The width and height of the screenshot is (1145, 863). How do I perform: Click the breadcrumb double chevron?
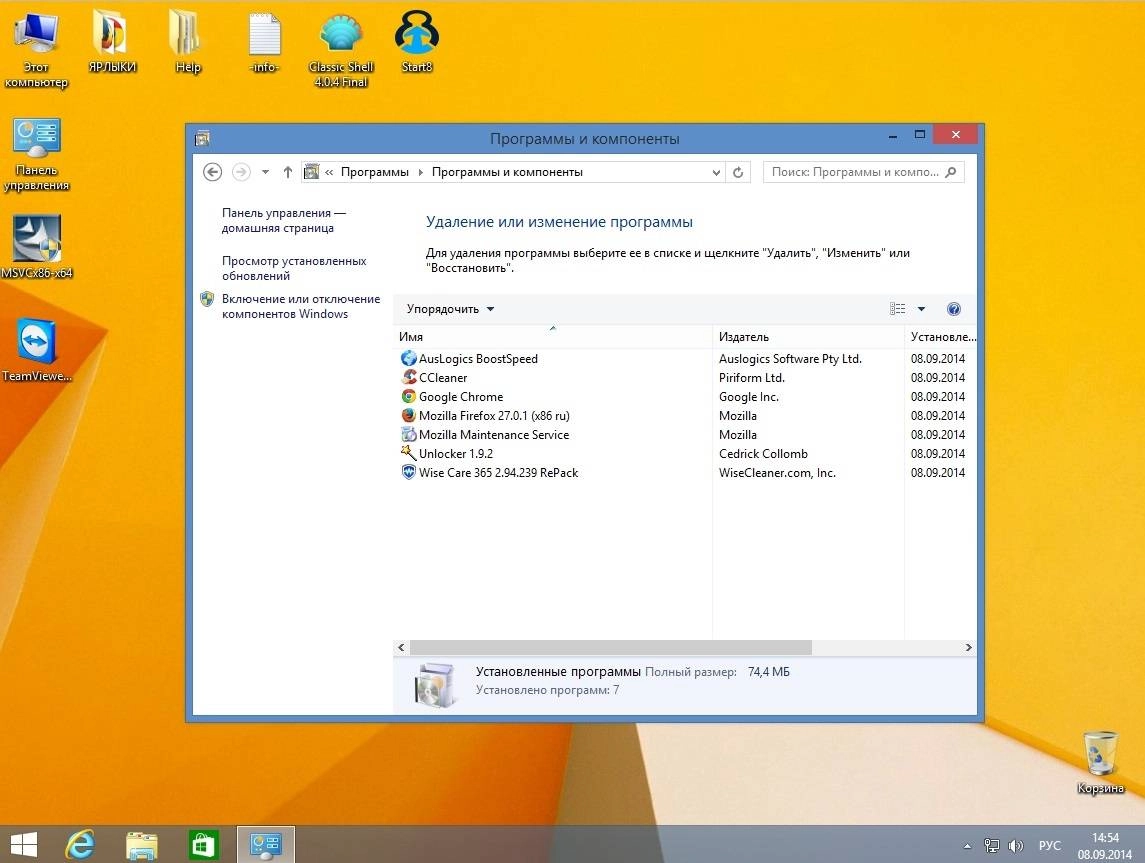point(329,172)
